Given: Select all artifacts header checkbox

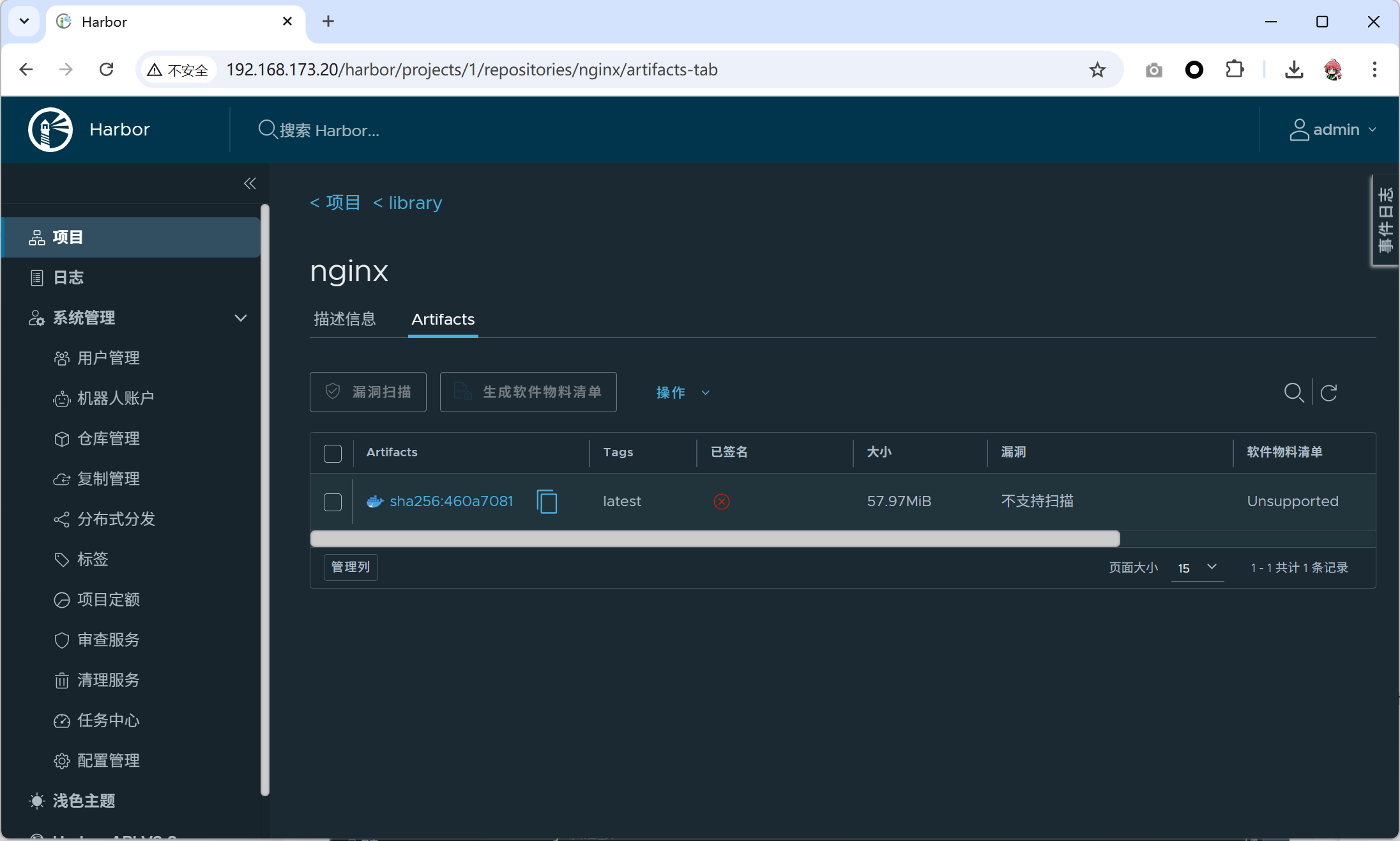Looking at the screenshot, I should coord(333,453).
